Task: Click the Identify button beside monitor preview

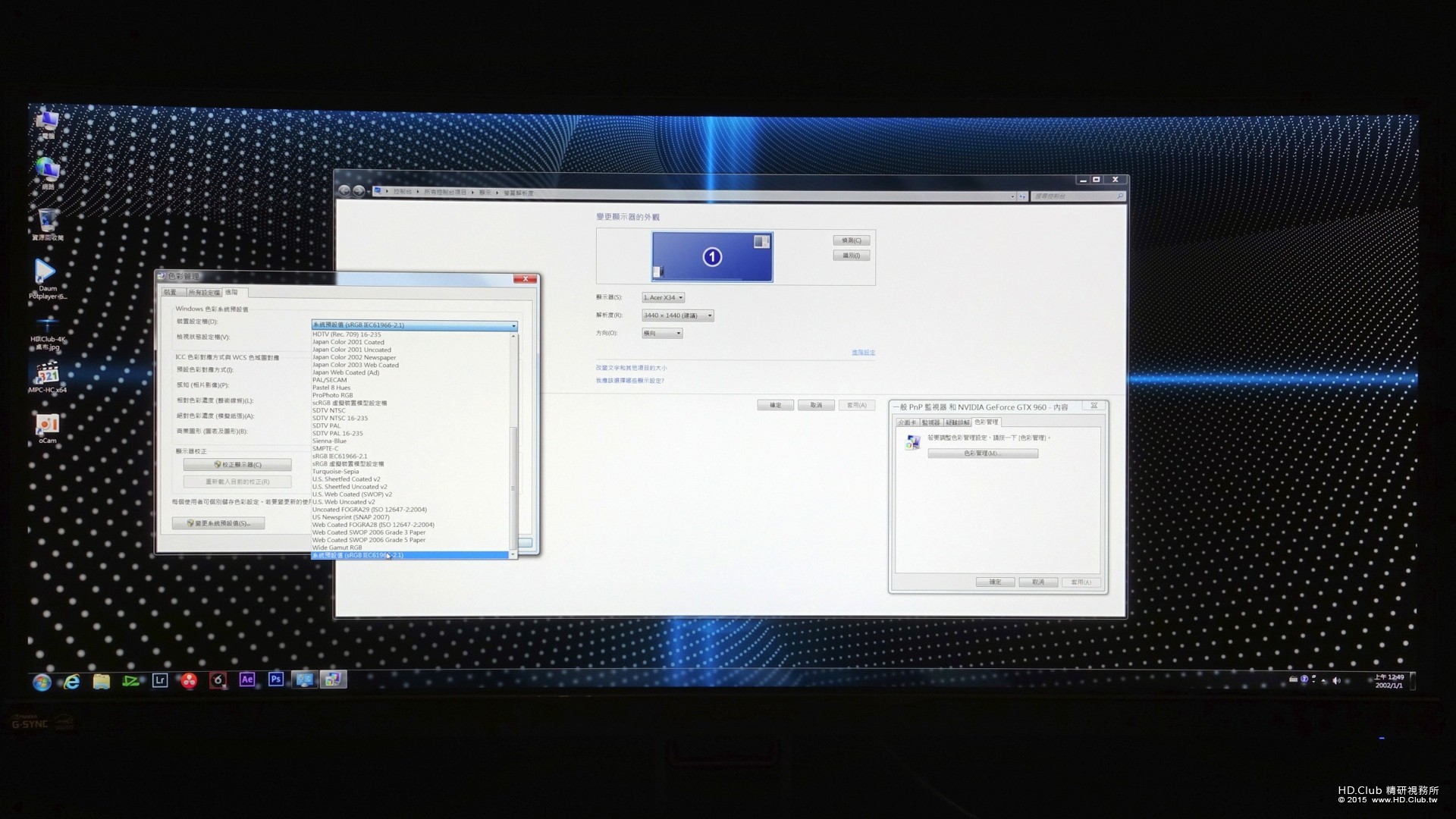Action: pos(852,256)
